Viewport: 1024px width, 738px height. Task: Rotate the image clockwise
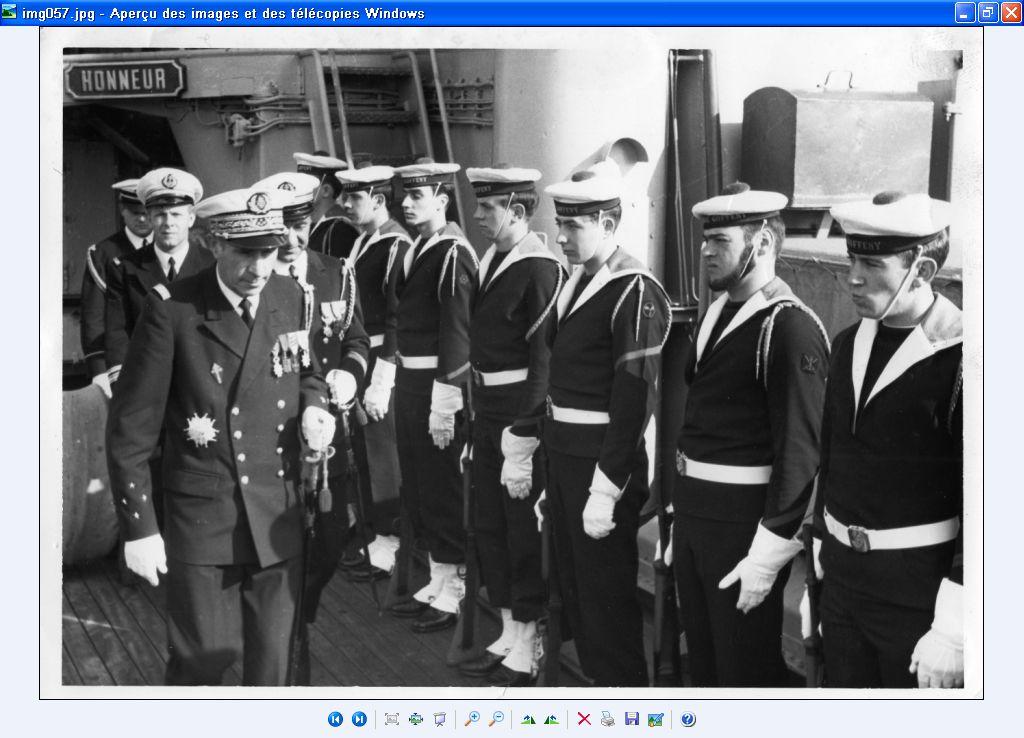click(x=528, y=719)
